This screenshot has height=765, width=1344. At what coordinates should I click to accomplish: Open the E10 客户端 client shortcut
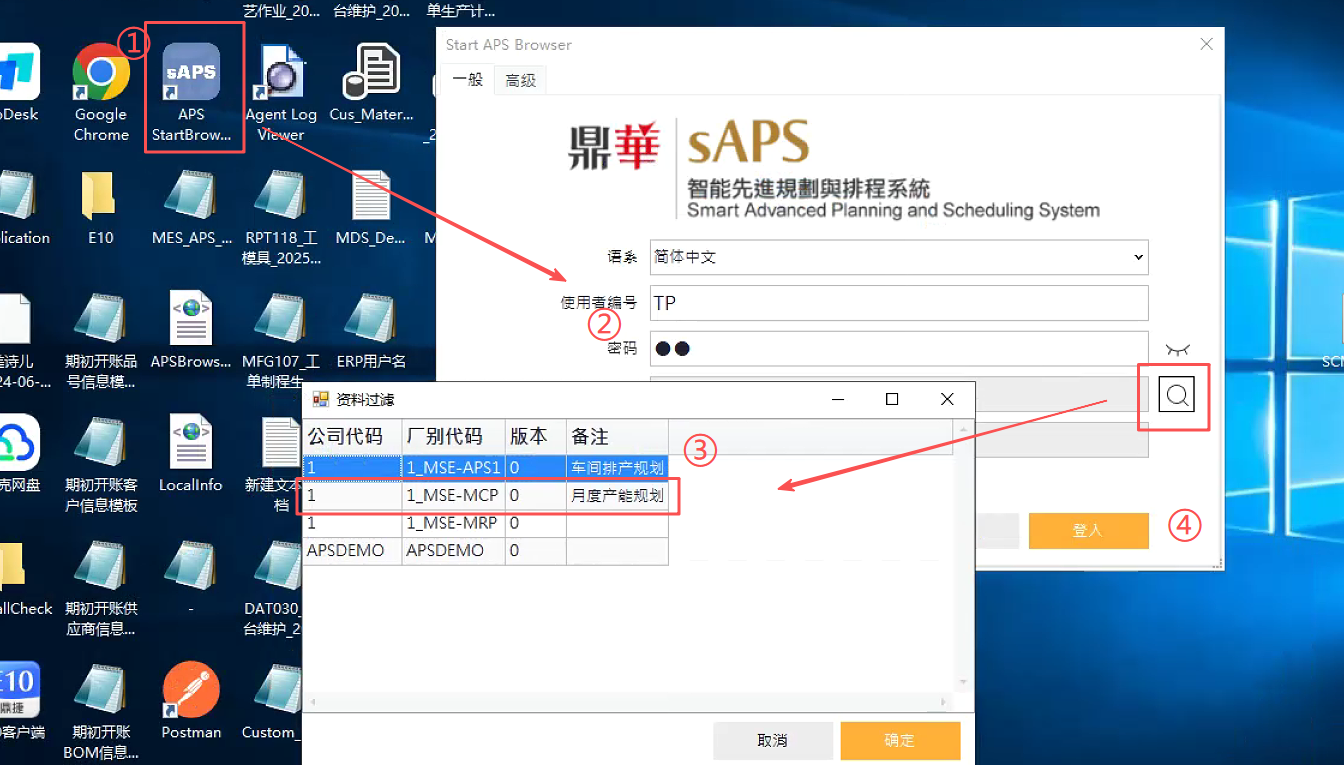[20, 702]
